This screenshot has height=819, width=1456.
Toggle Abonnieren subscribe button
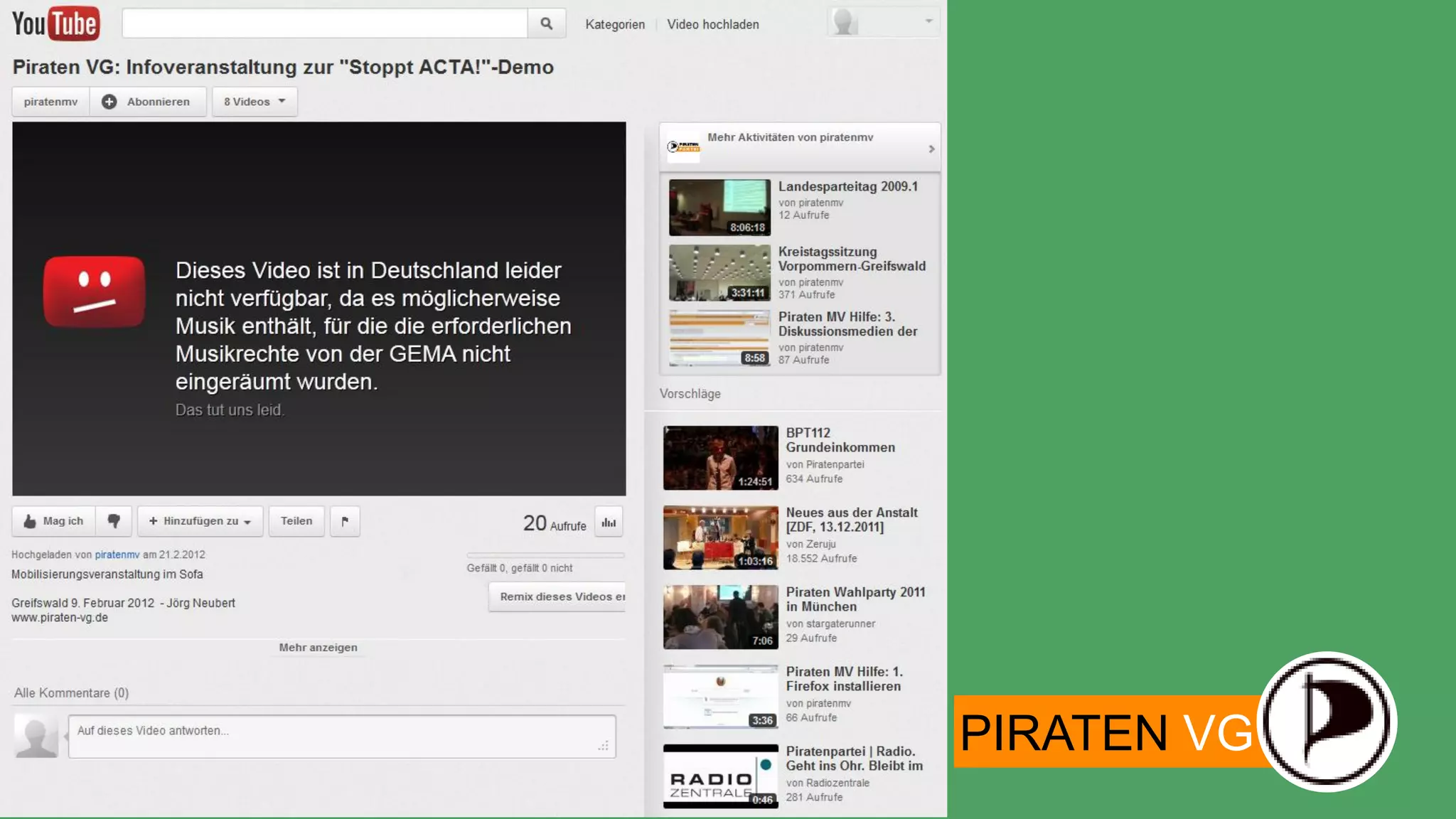coord(147,102)
